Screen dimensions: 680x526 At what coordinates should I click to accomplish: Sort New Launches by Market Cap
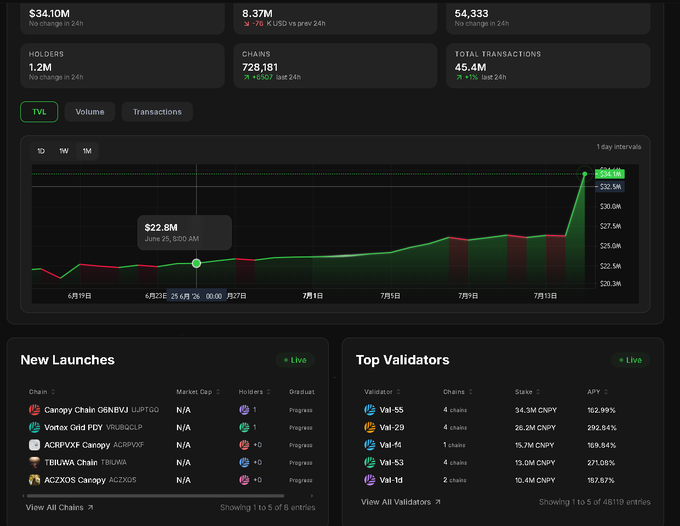[198, 392]
